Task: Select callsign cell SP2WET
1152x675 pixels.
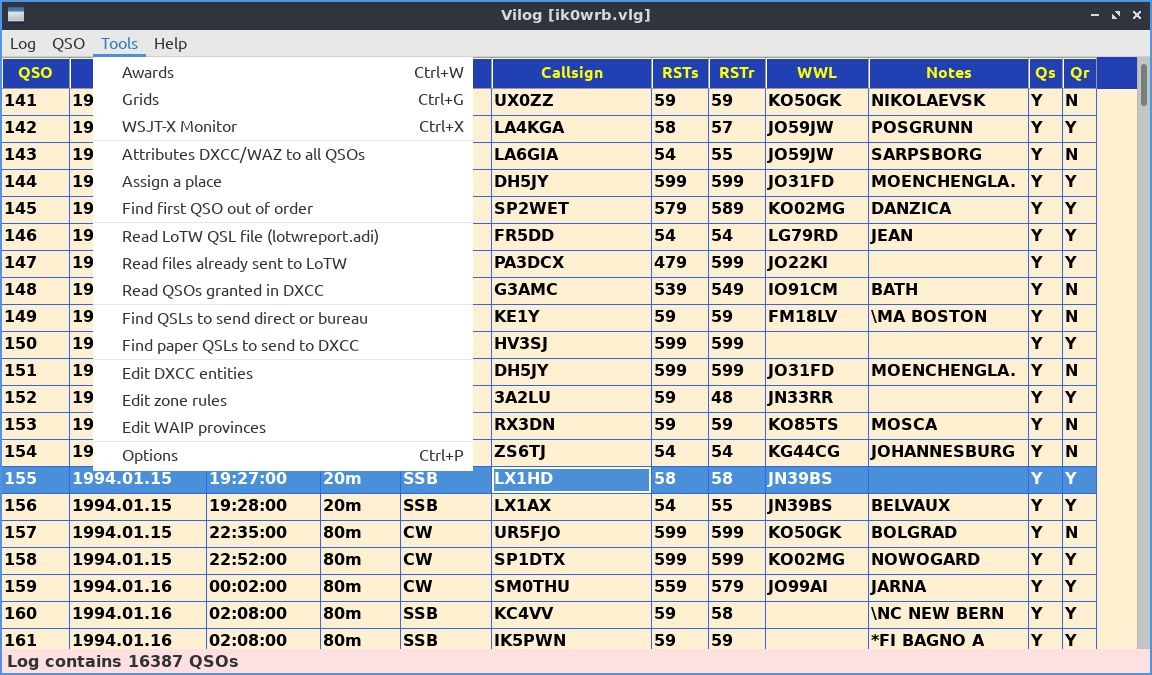Action: pyautogui.click(x=572, y=209)
